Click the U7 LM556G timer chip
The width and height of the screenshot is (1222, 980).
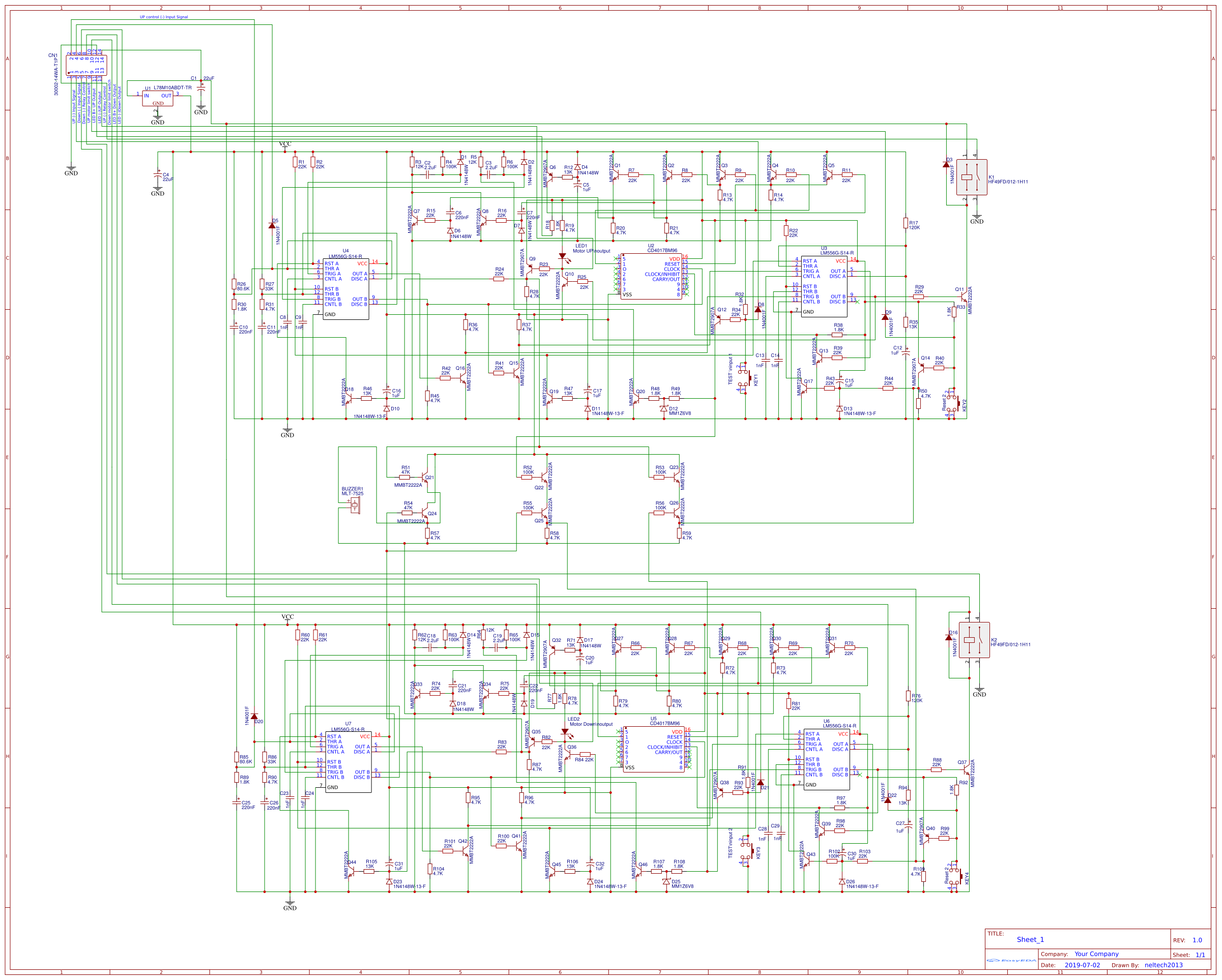pos(348,761)
